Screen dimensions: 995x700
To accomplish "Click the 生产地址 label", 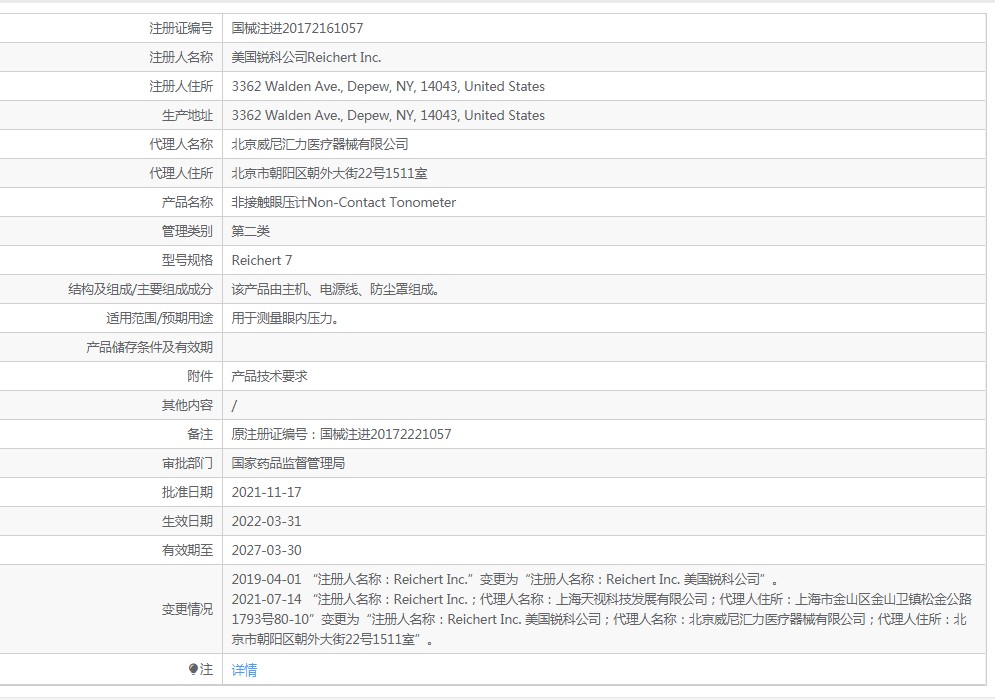I will 187,116.
